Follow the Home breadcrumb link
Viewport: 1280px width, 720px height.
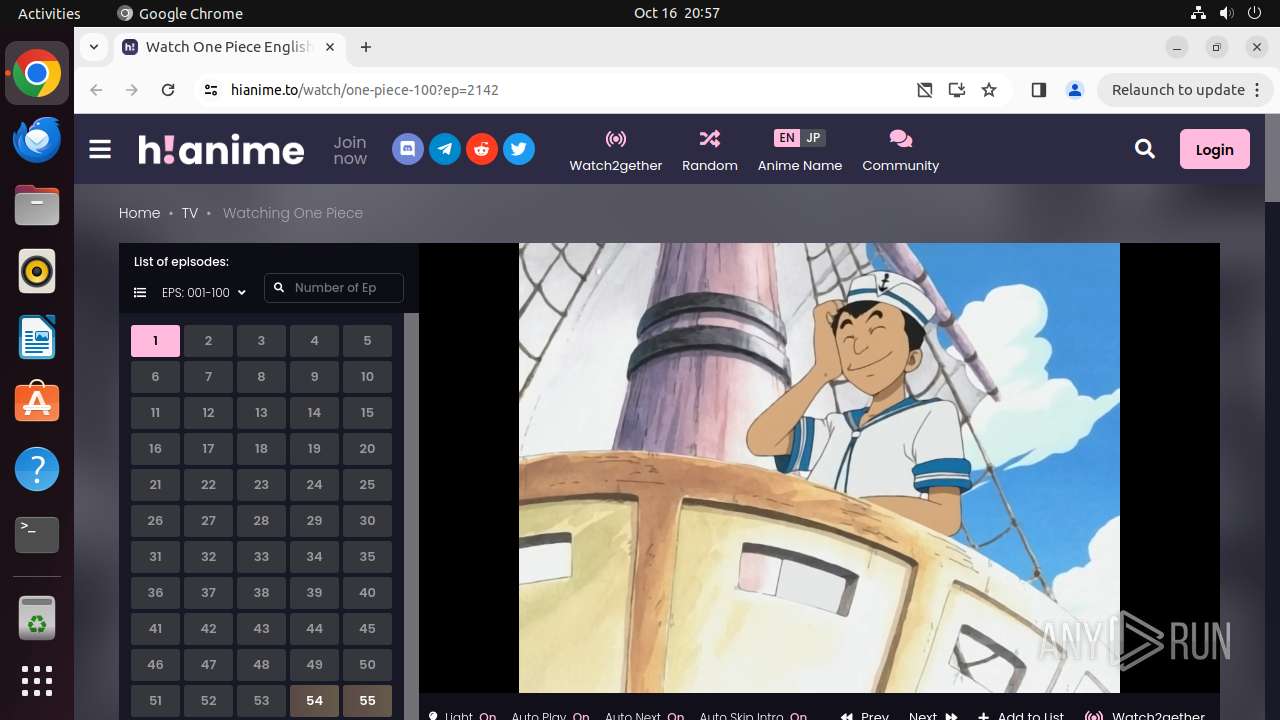(139, 213)
